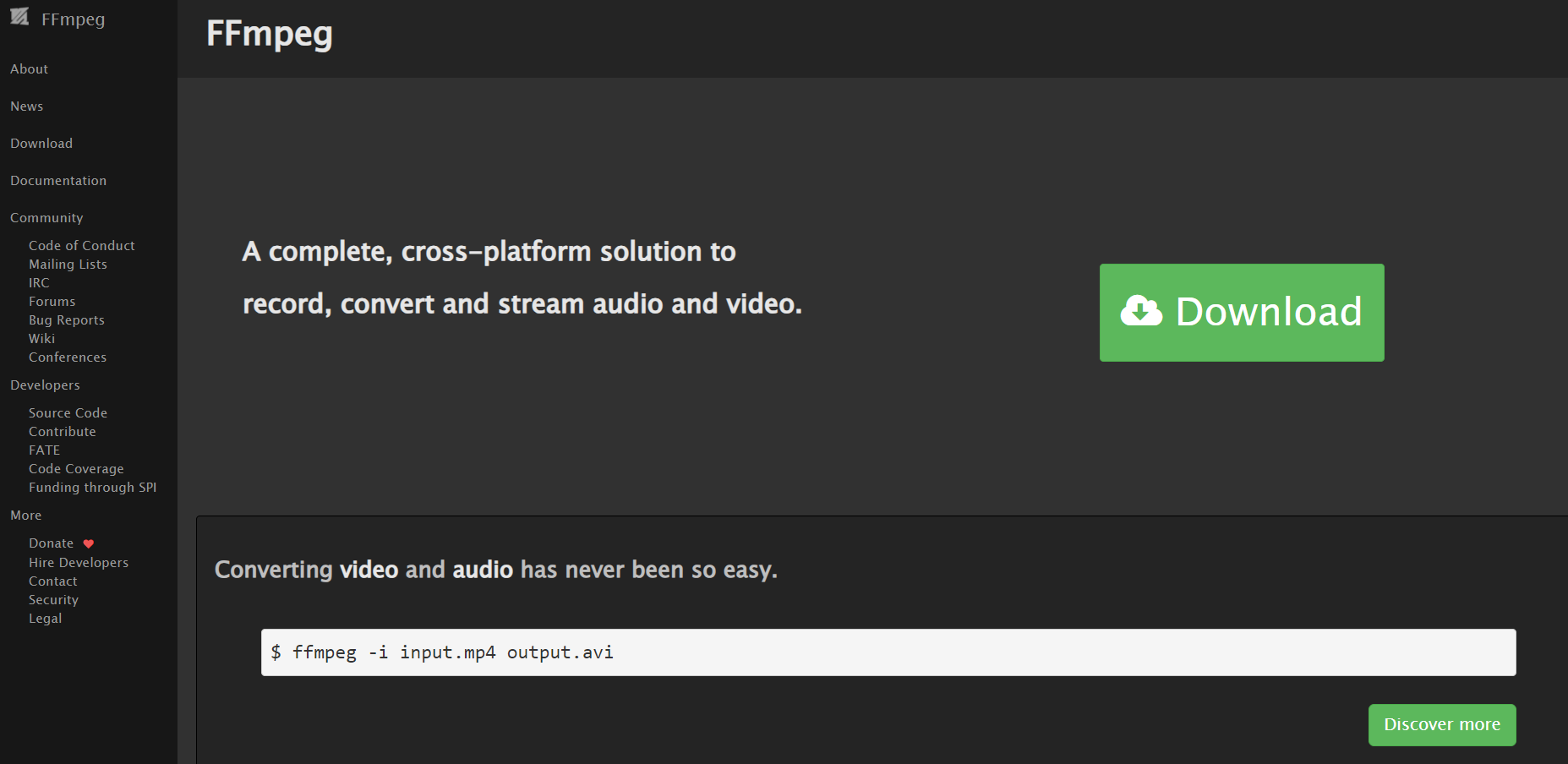Open the Source Code page
The image size is (1568, 764).
pyautogui.click(x=68, y=413)
